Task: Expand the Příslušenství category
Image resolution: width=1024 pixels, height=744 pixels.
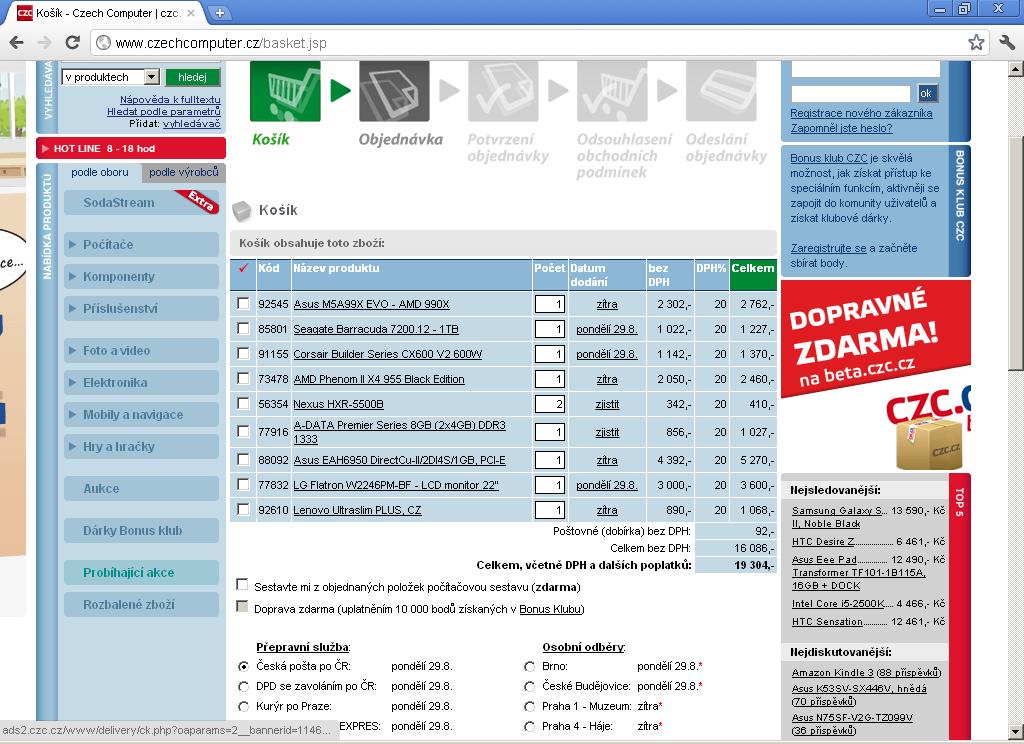Action: pos(142,308)
